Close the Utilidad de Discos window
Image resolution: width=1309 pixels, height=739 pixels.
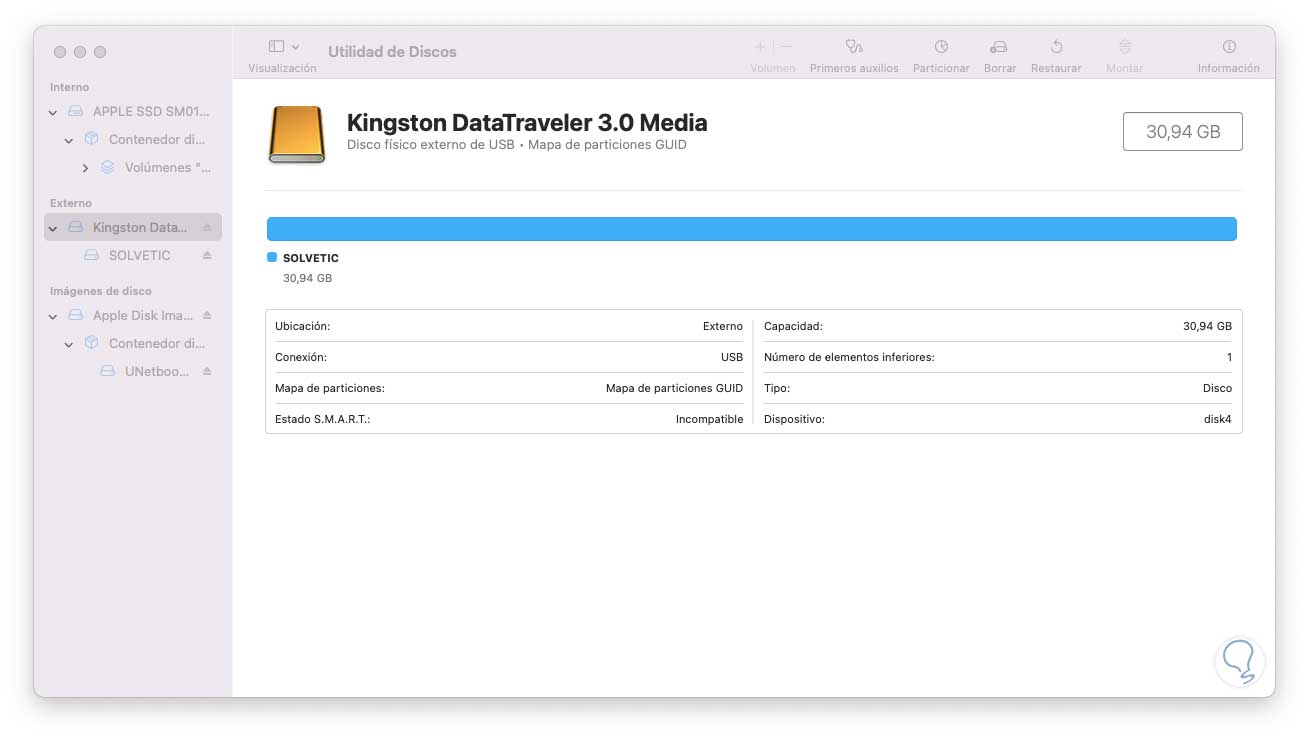point(60,52)
